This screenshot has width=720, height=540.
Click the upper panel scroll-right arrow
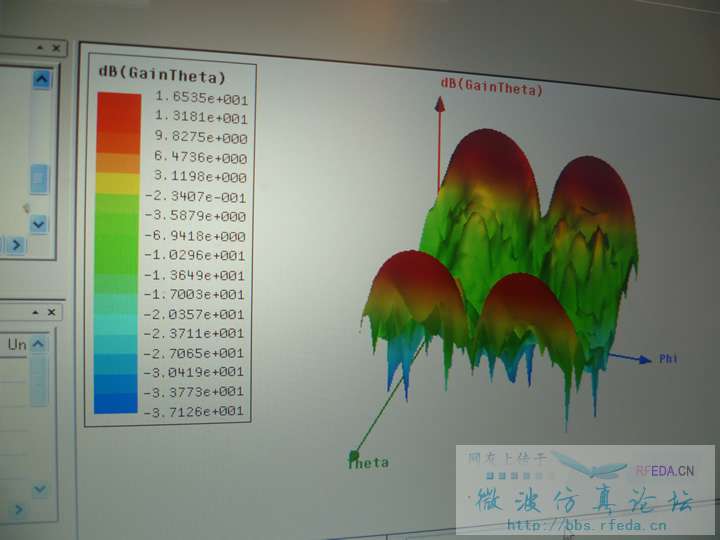tap(17, 245)
